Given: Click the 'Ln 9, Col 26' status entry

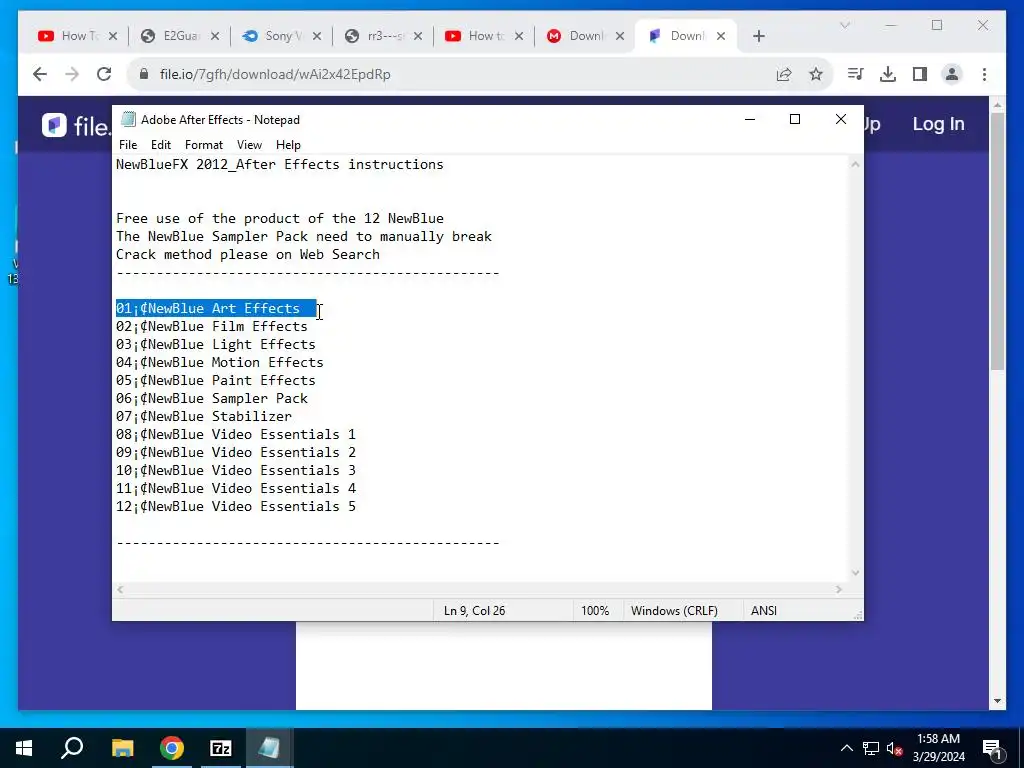Looking at the screenshot, I should (474, 611).
